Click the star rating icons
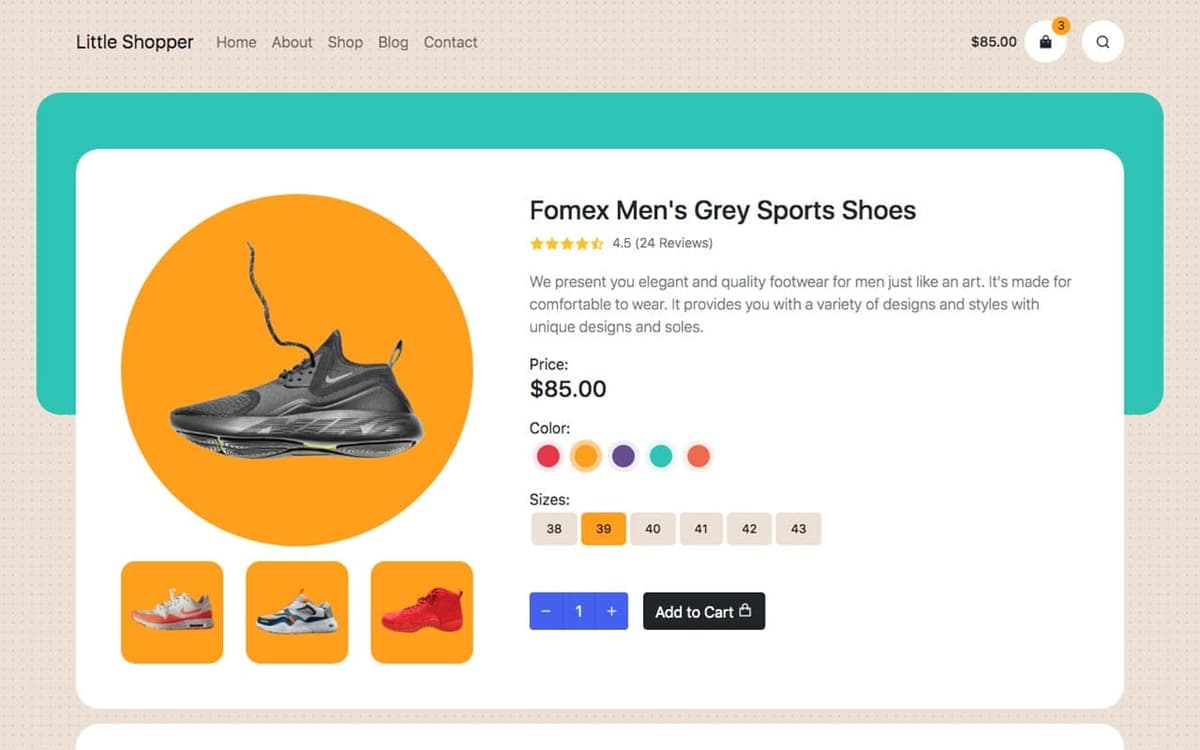This screenshot has height=750, width=1200. click(566, 243)
